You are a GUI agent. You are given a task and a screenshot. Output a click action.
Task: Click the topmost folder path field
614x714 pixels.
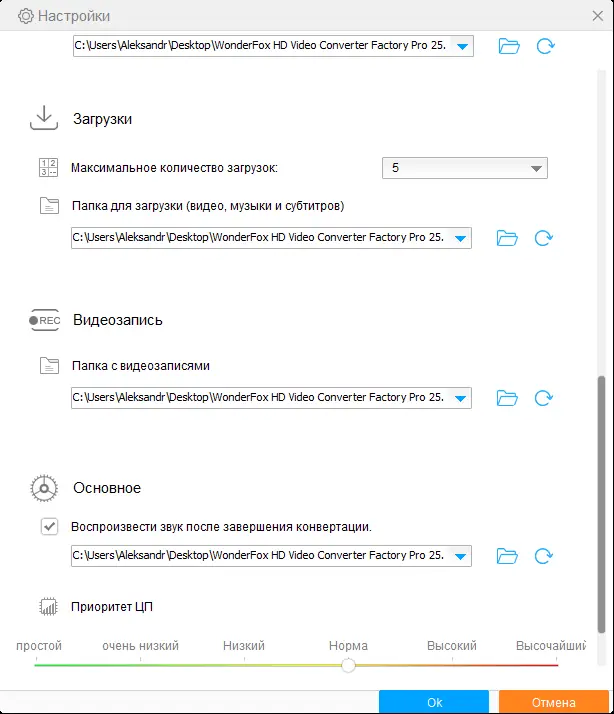click(262, 46)
